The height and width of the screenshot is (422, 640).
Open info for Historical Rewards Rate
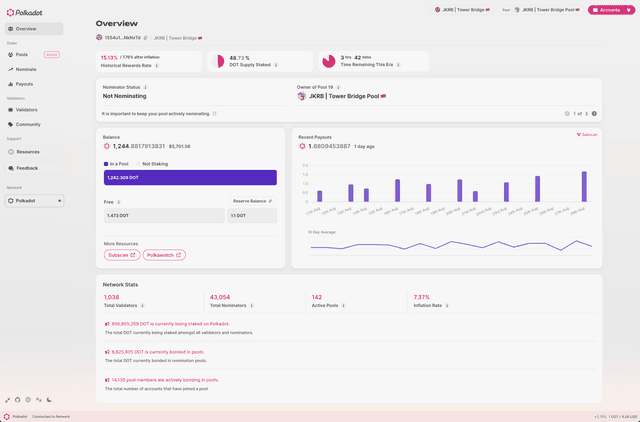click(x=157, y=65)
